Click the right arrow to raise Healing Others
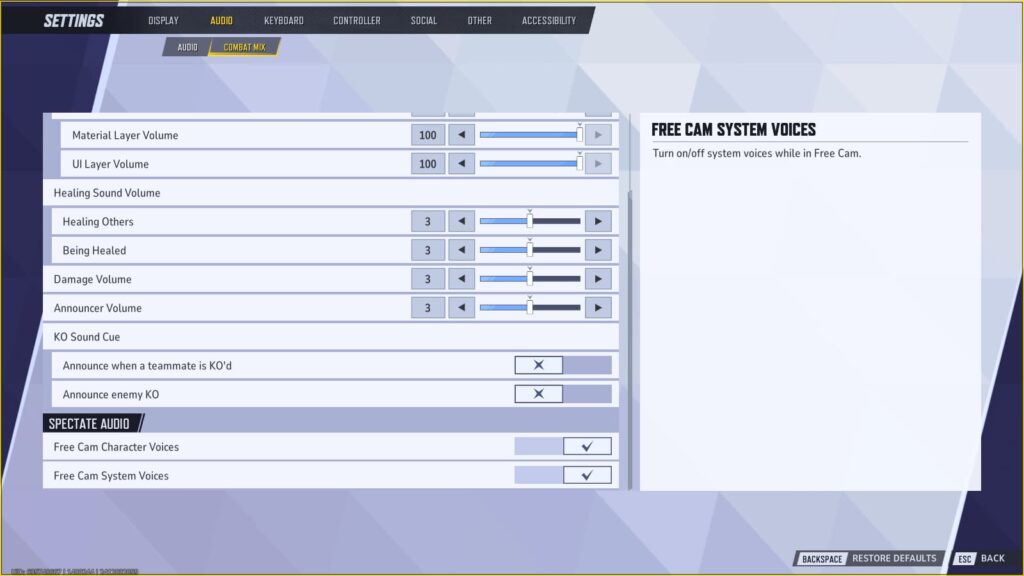This screenshot has height=576, width=1024. 597,220
